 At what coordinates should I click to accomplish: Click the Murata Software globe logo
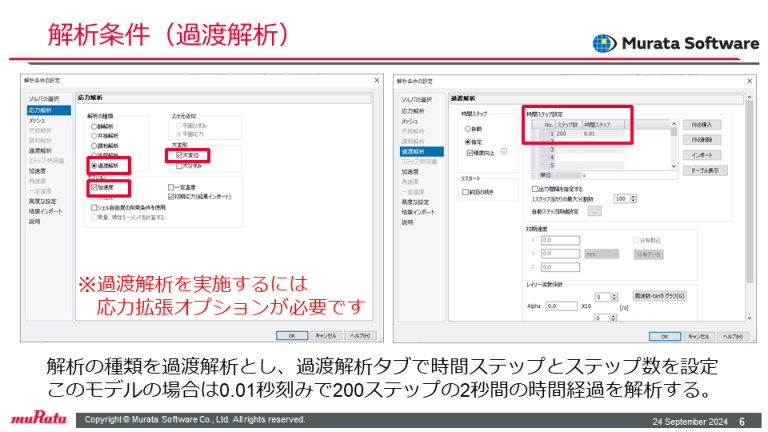[x=604, y=43]
